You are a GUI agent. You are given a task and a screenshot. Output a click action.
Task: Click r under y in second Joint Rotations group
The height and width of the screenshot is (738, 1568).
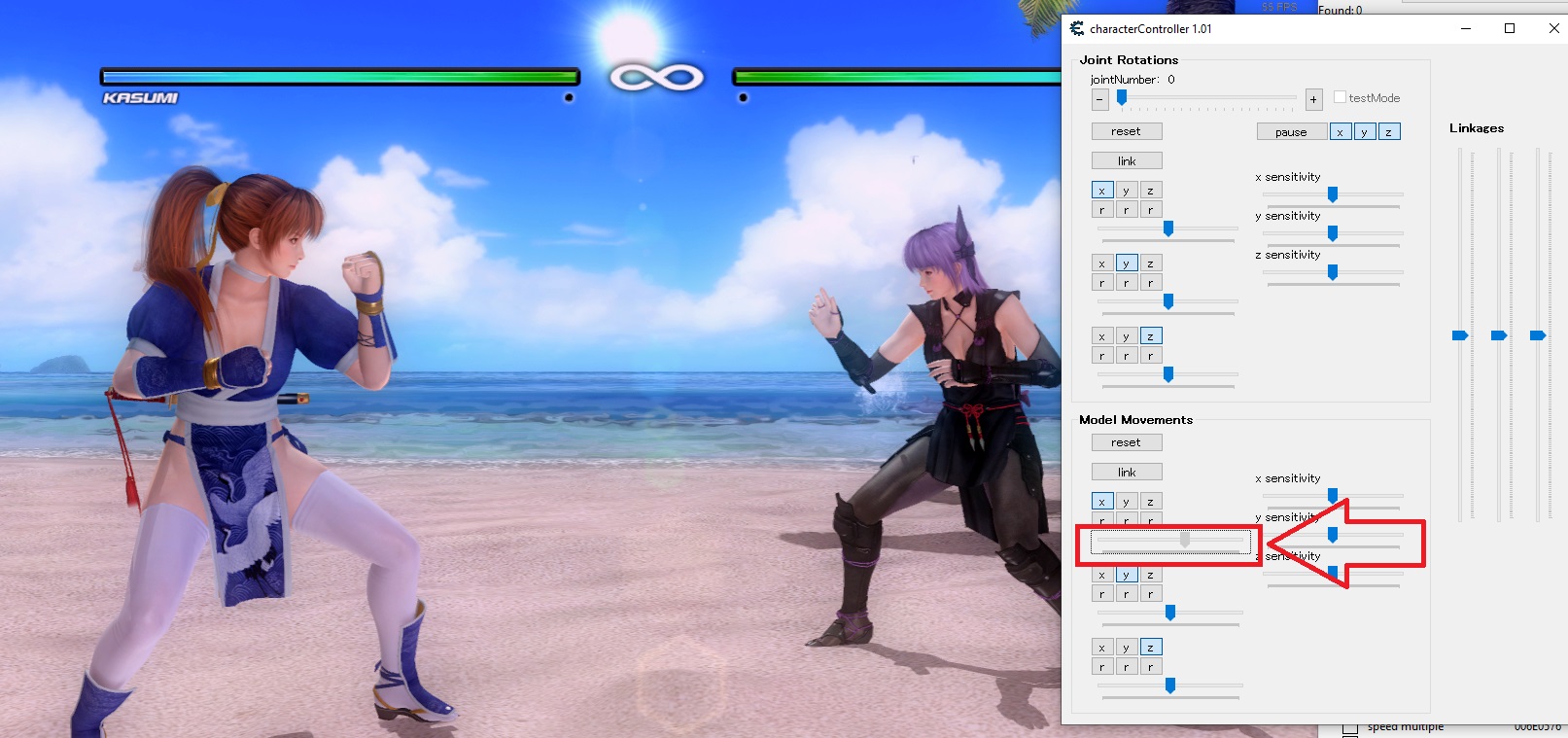pyautogui.click(x=1127, y=283)
